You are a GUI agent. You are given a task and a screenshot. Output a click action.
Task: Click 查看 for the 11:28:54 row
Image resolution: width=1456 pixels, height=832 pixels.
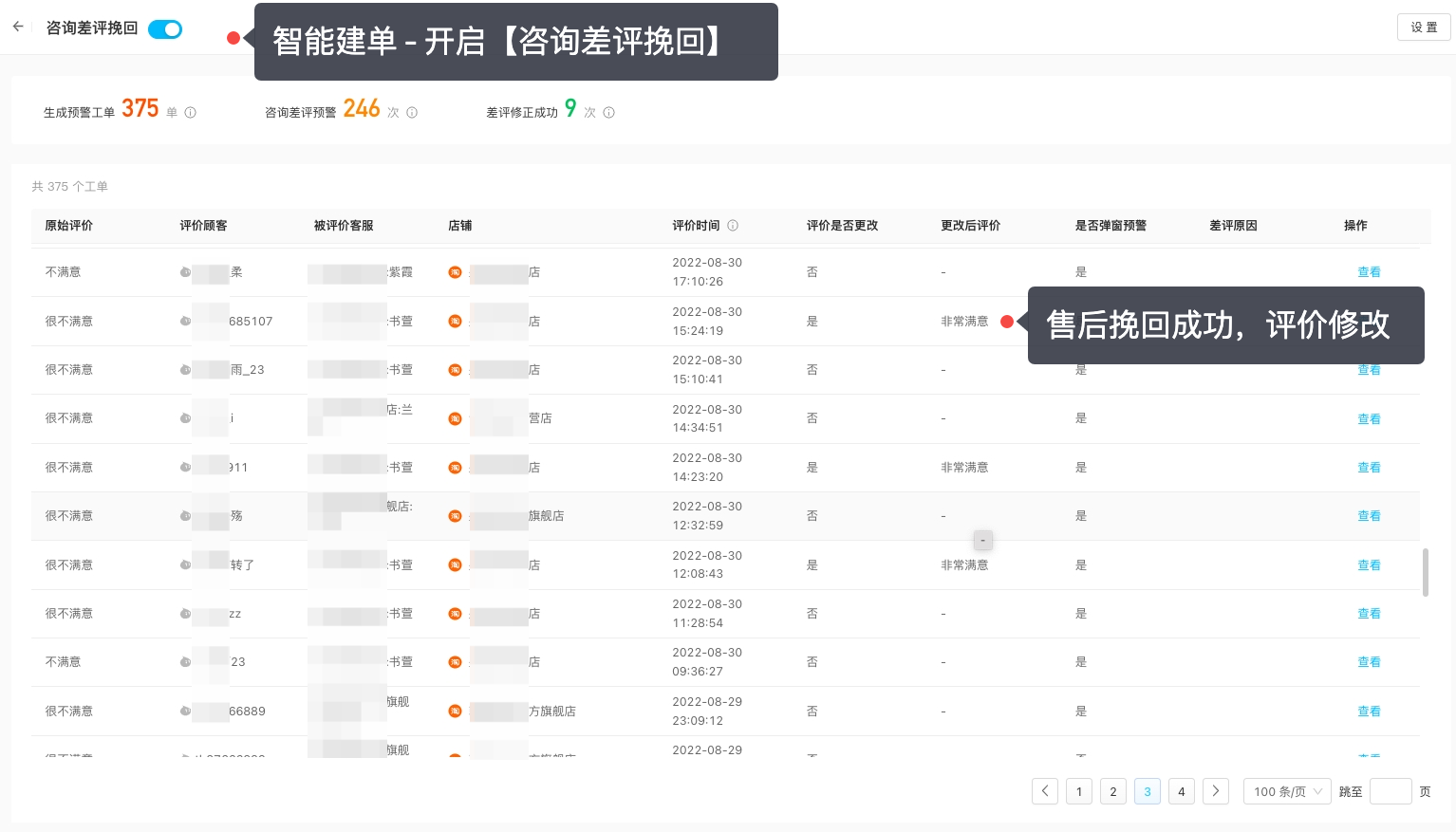[1369, 614]
